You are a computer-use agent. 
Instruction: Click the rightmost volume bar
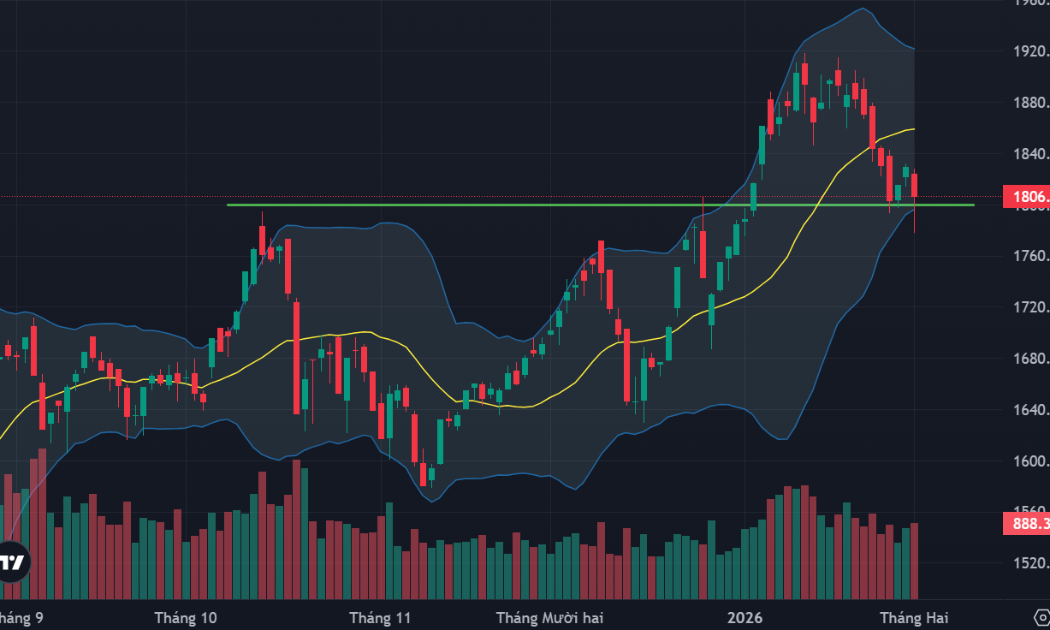point(915,561)
